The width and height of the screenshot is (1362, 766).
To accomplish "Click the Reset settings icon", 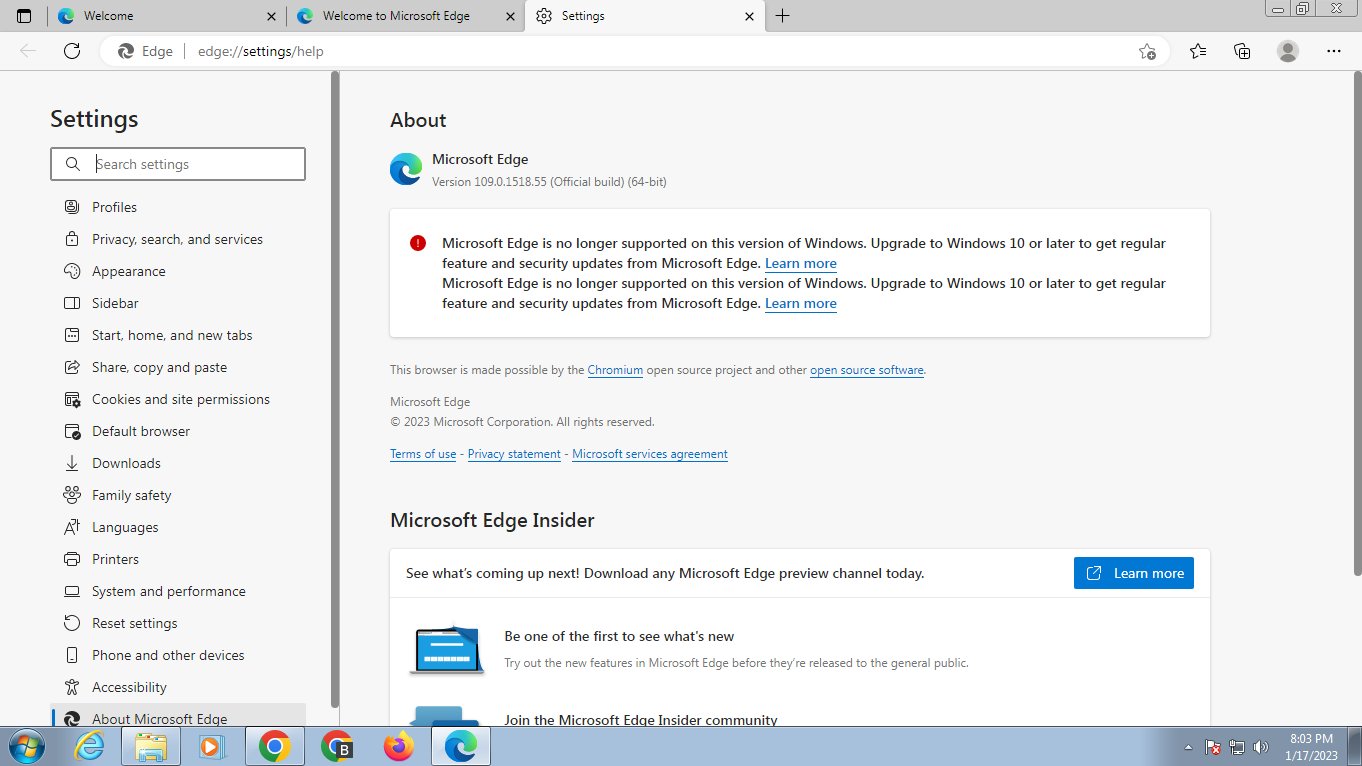I will (72, 623).
